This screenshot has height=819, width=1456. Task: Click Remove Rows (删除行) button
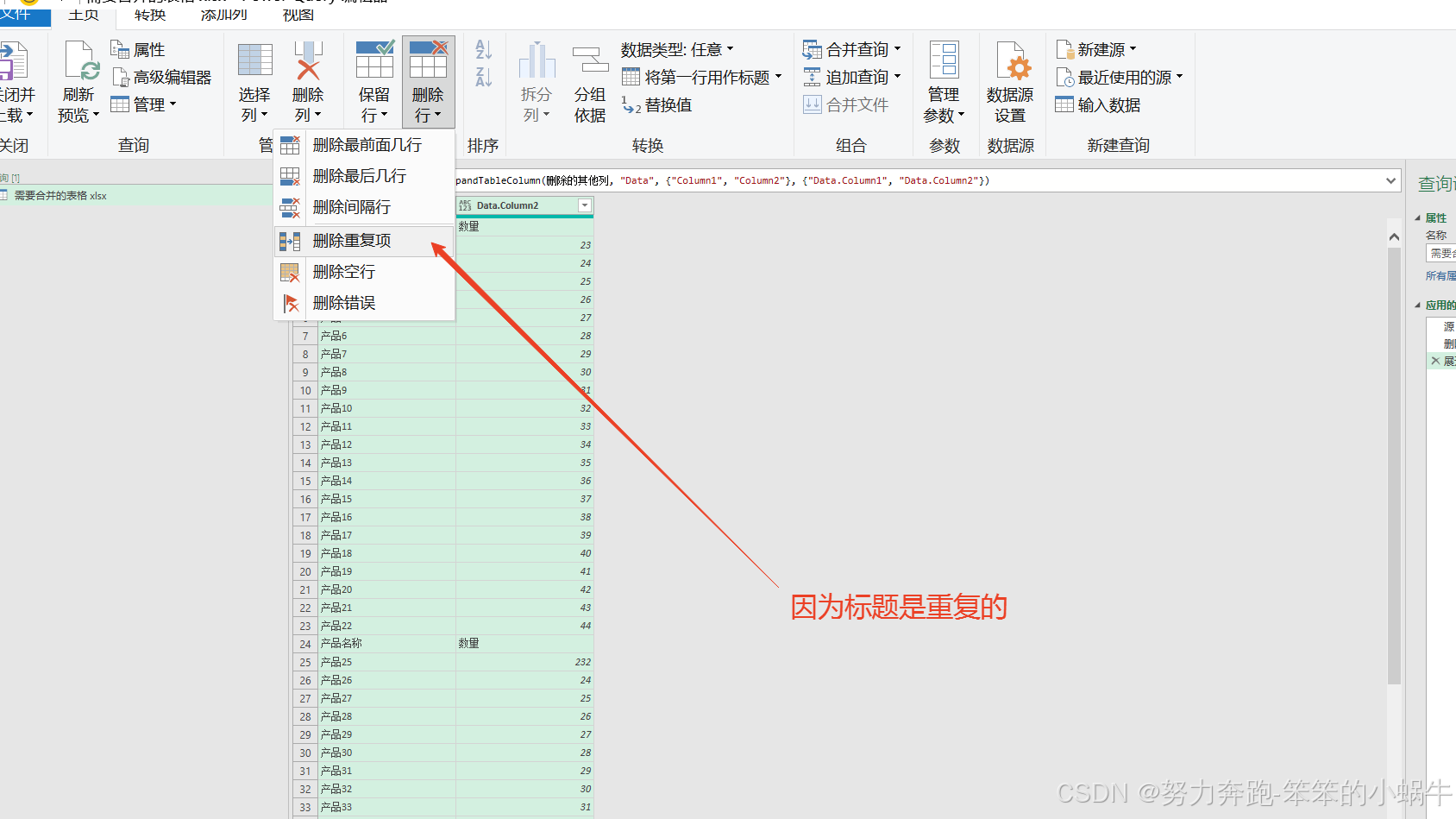(428, 82)
